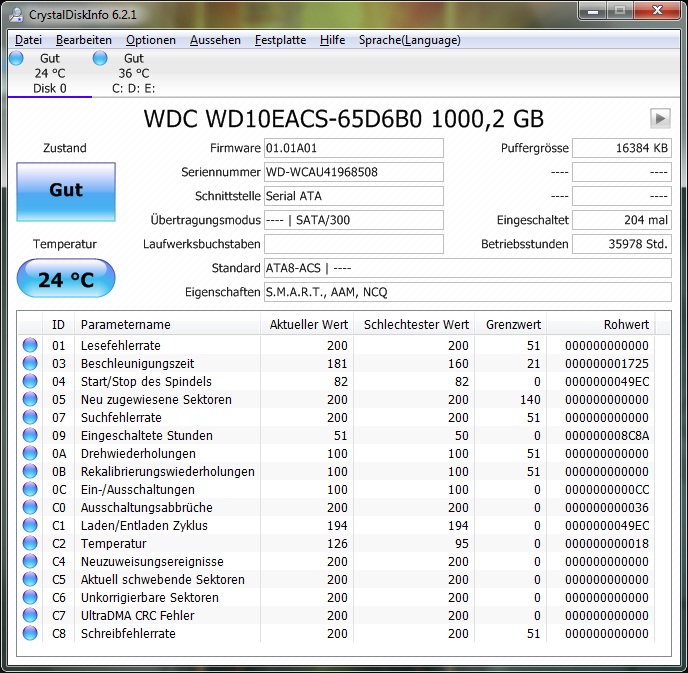The width and height of the screenshot is (688, 673).
Task: Click status icon of Laden/Entladen Zyklus row
Action: [x=30, y=525]
